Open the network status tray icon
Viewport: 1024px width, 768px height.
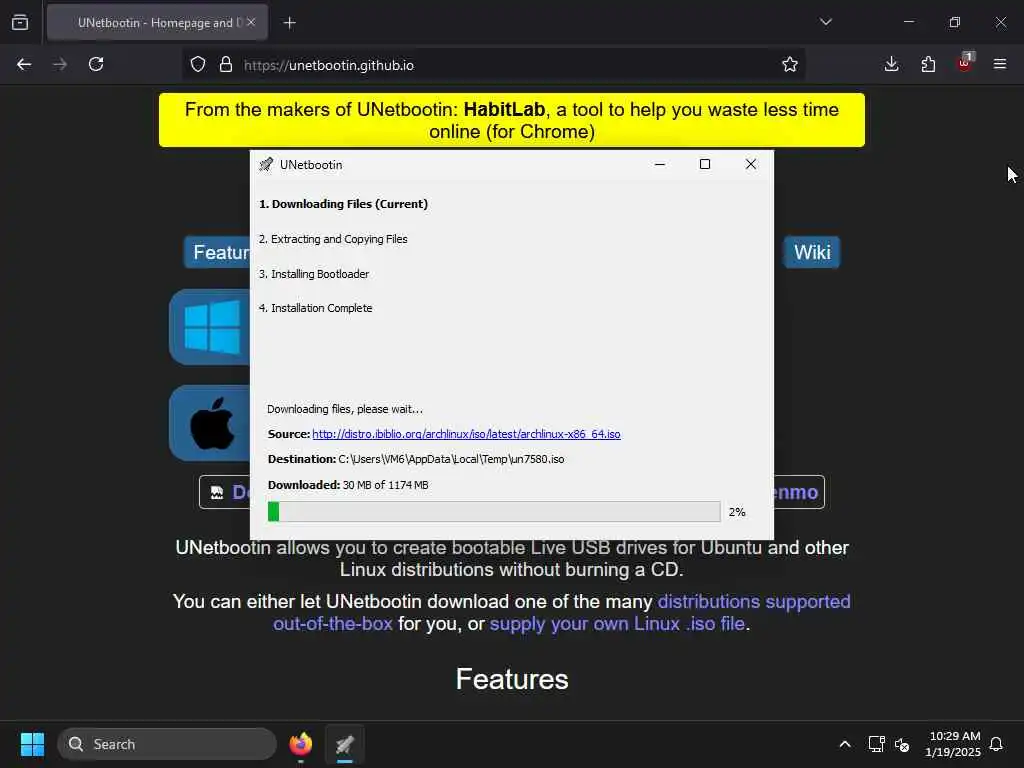point(876,744)
